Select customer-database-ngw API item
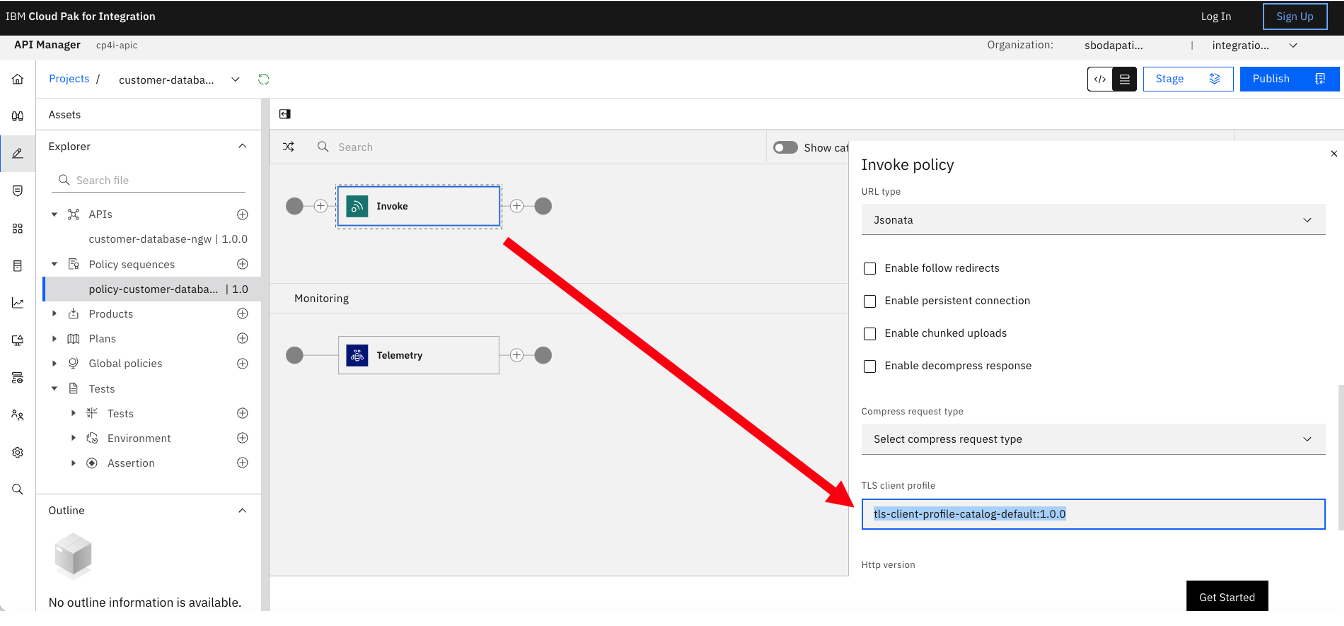 [168, 239]
